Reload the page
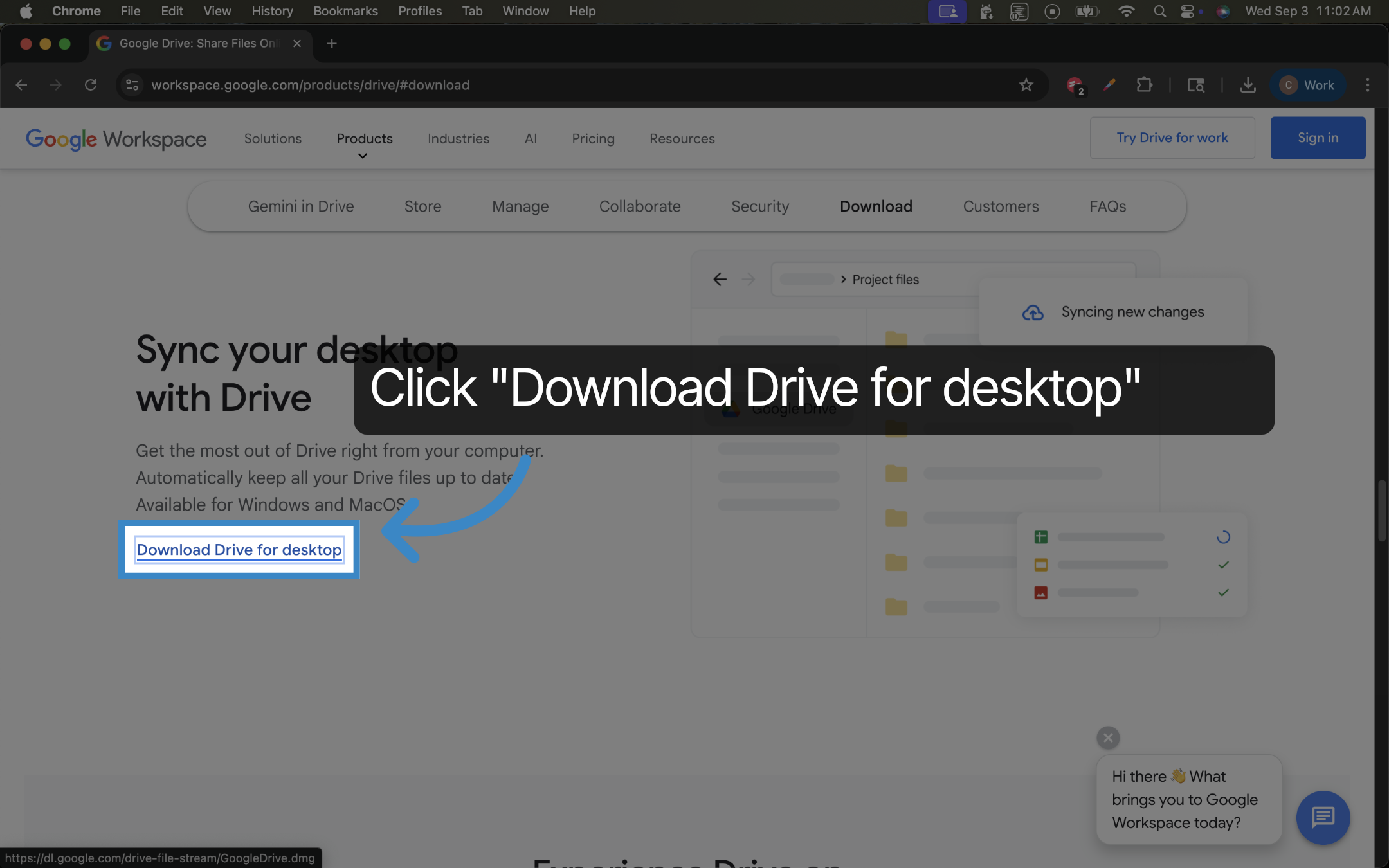 91,85
